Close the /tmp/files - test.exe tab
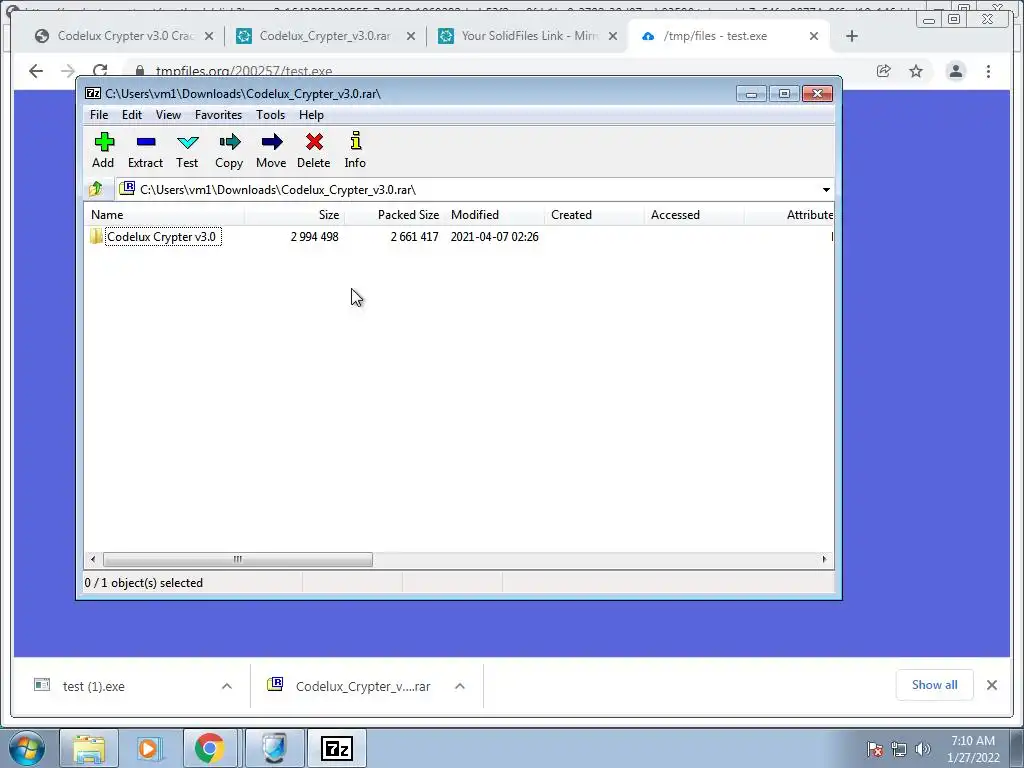Image resolution: width=1024 pixels, height=768 pixels. [x=814, y=36]
